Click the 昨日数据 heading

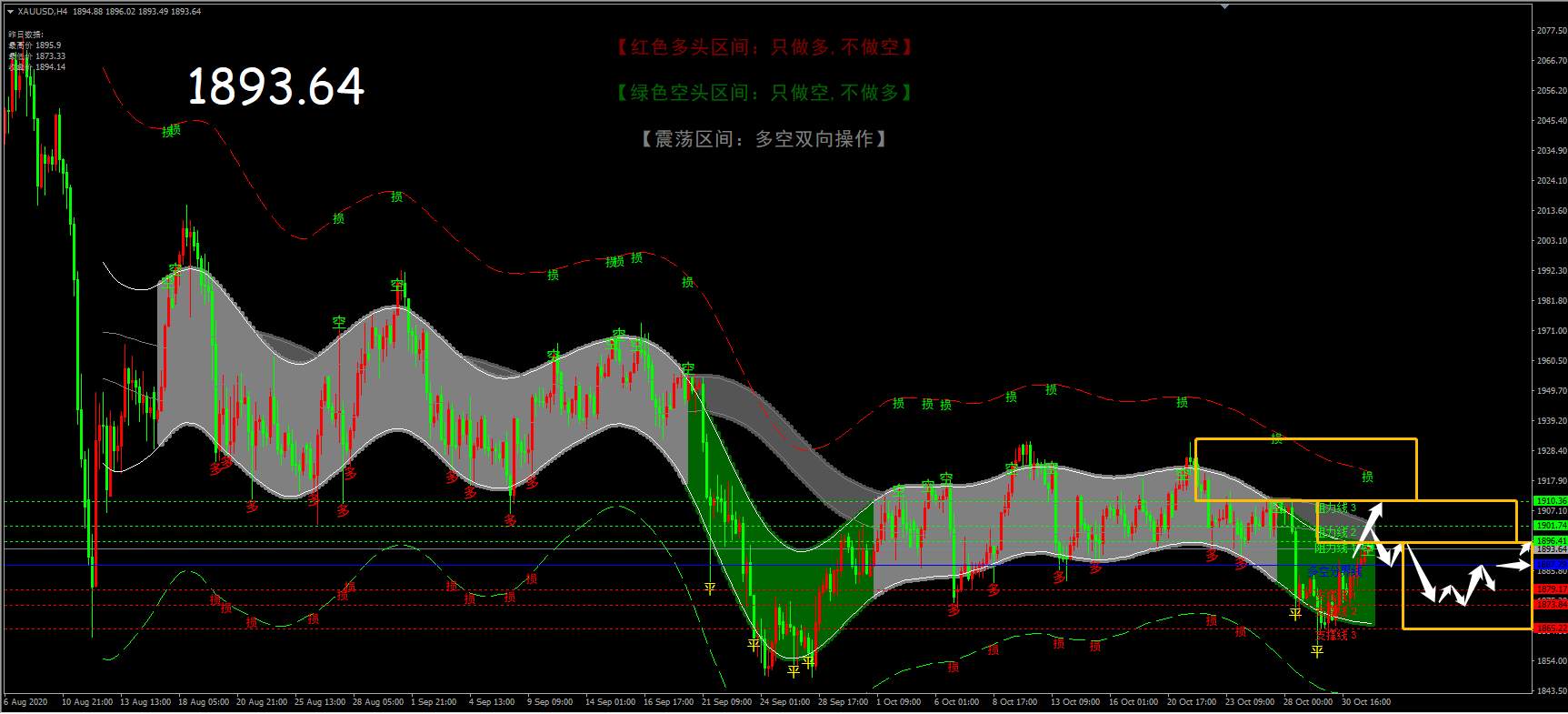[25, 35]
